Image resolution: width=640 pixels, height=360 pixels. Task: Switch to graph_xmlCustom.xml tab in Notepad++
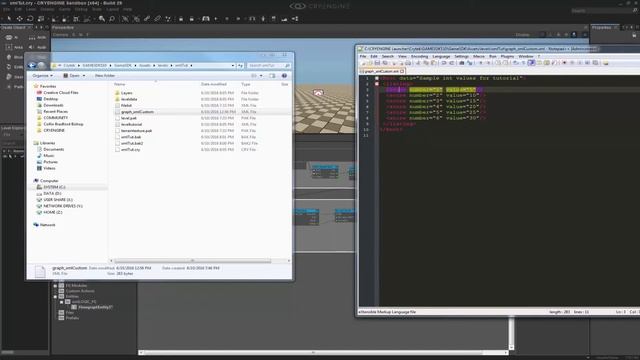[x=382, y=71]
